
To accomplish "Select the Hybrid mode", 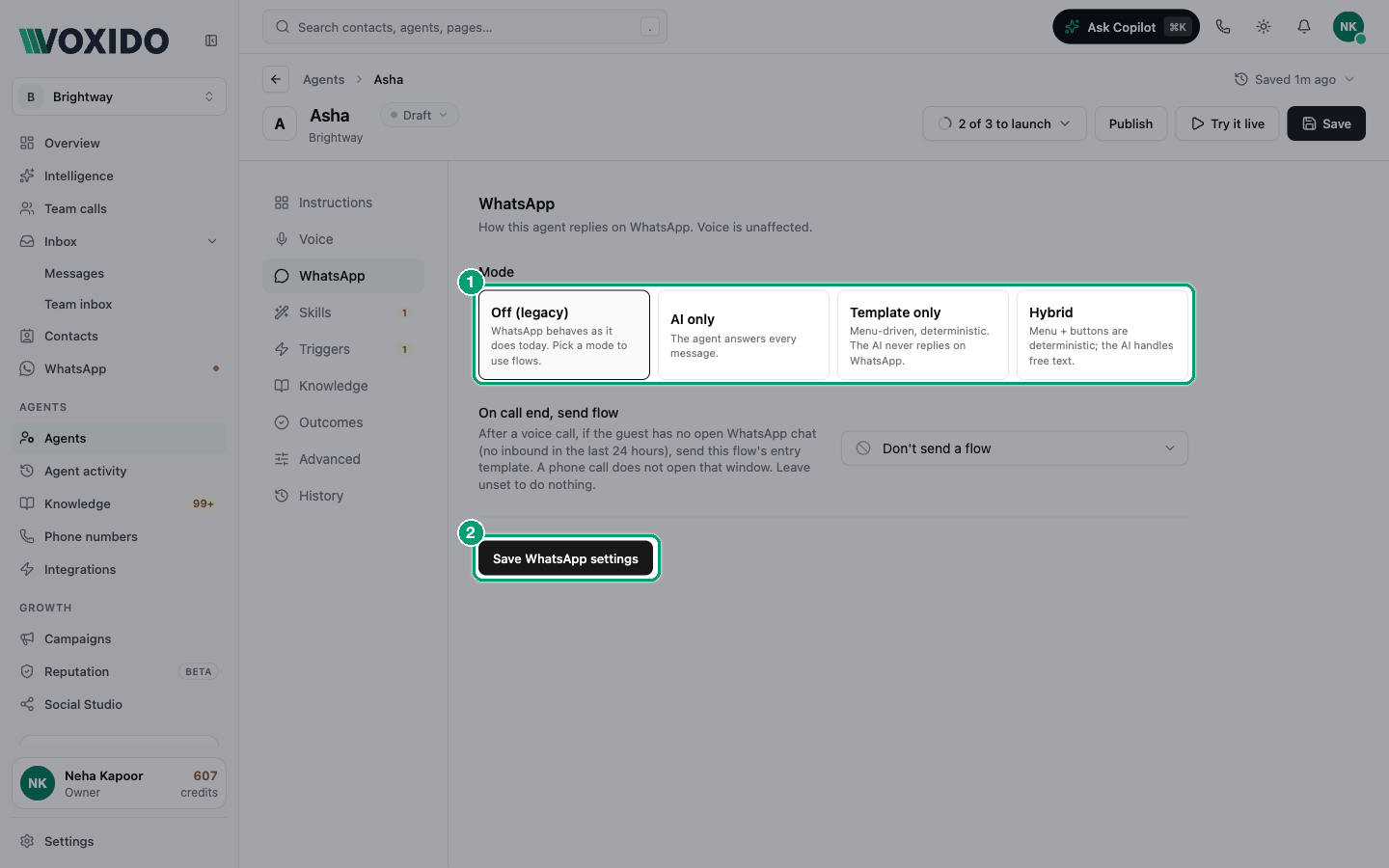I will tap(1103, 335).
